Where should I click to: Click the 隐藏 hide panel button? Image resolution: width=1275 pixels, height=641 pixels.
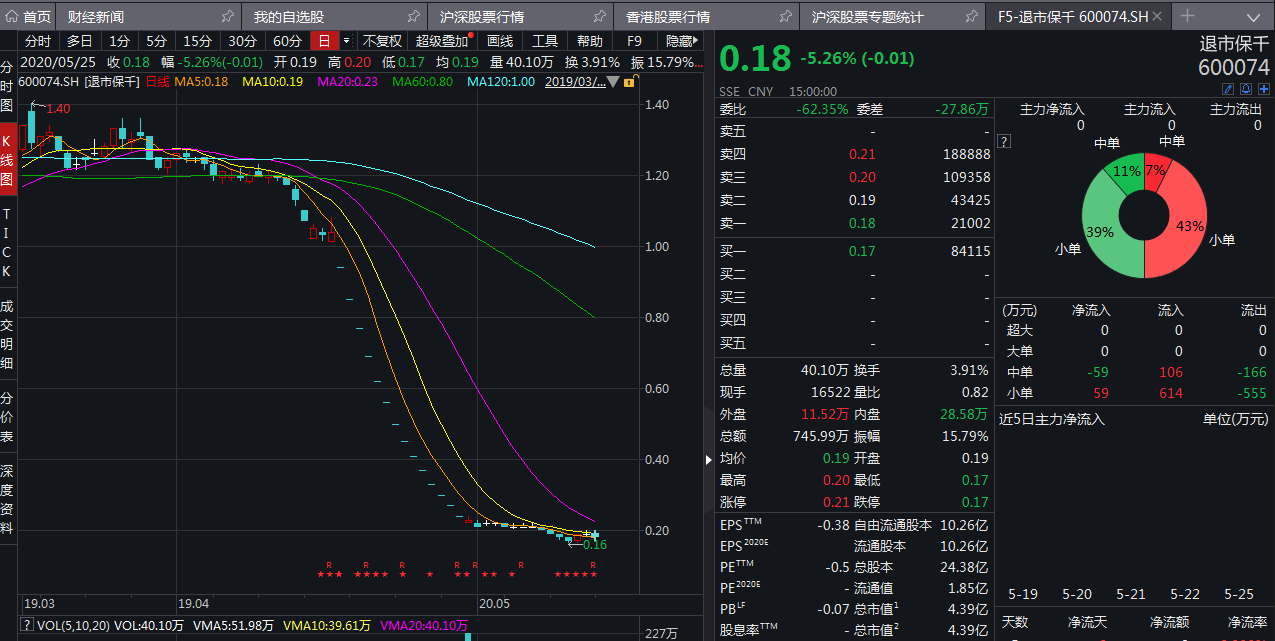coord(680,41)
